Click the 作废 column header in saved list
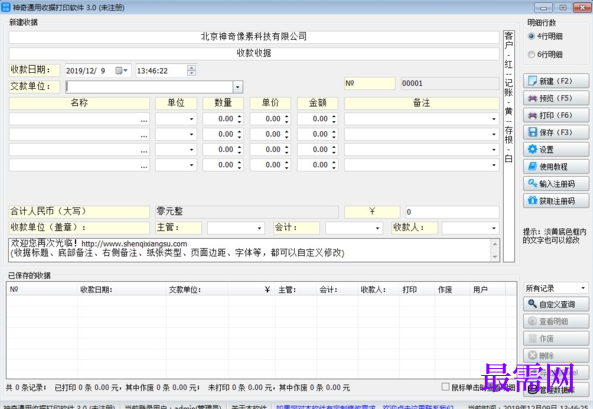Viewport: 593px width, 409px height. coord(452,290)
